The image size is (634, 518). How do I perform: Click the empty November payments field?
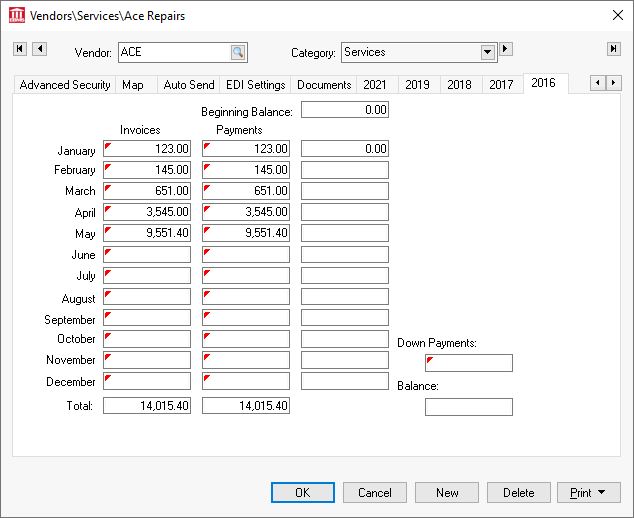(x=246, y=360)
